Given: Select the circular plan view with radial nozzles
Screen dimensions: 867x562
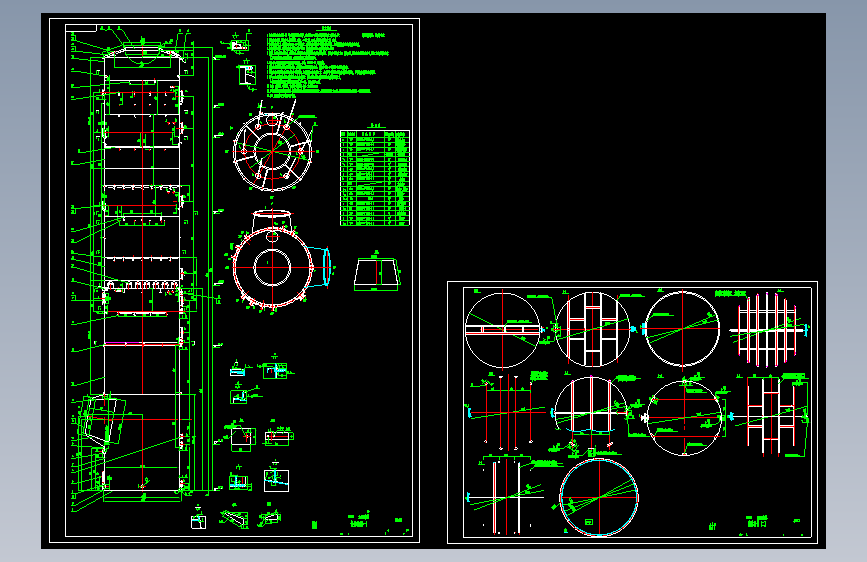Looking at the screenshot, I should coord(273,150).
